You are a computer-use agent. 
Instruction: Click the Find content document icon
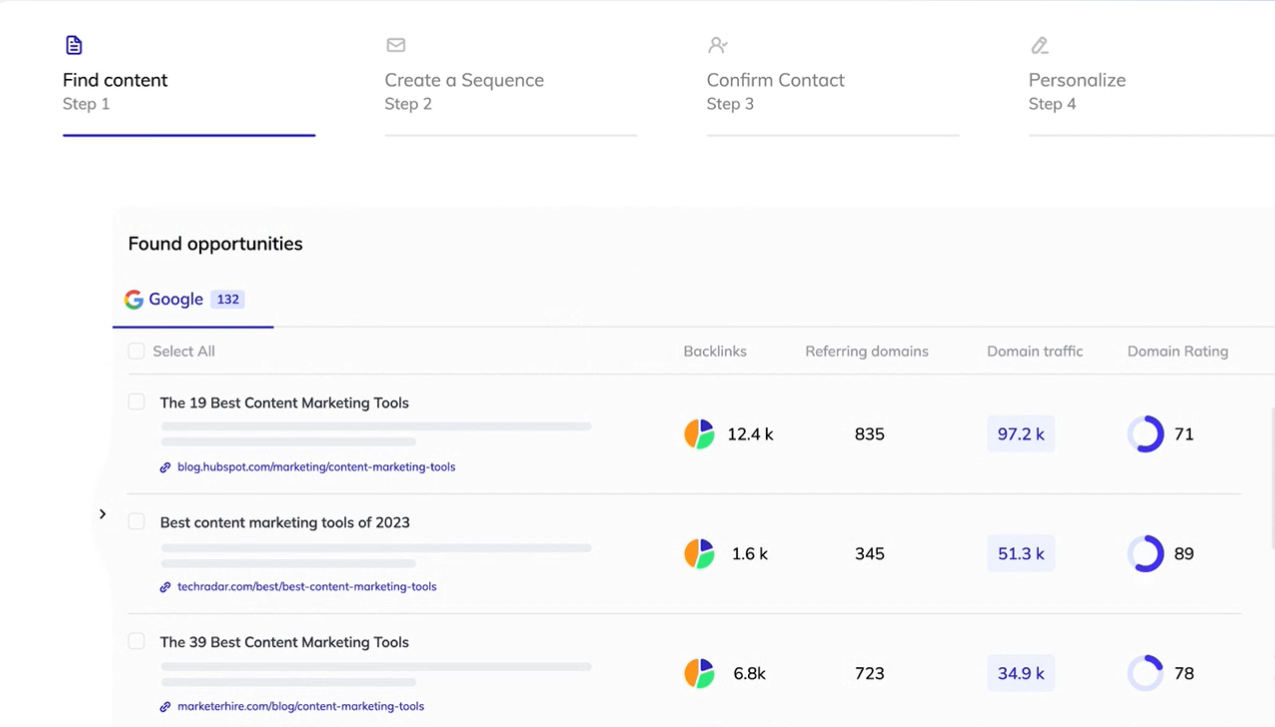point(74,45)
